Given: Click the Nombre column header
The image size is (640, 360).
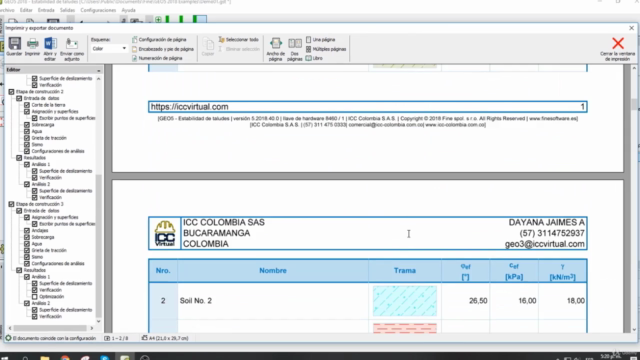Looking at the screenshot, I should click(x=273, y=271).
